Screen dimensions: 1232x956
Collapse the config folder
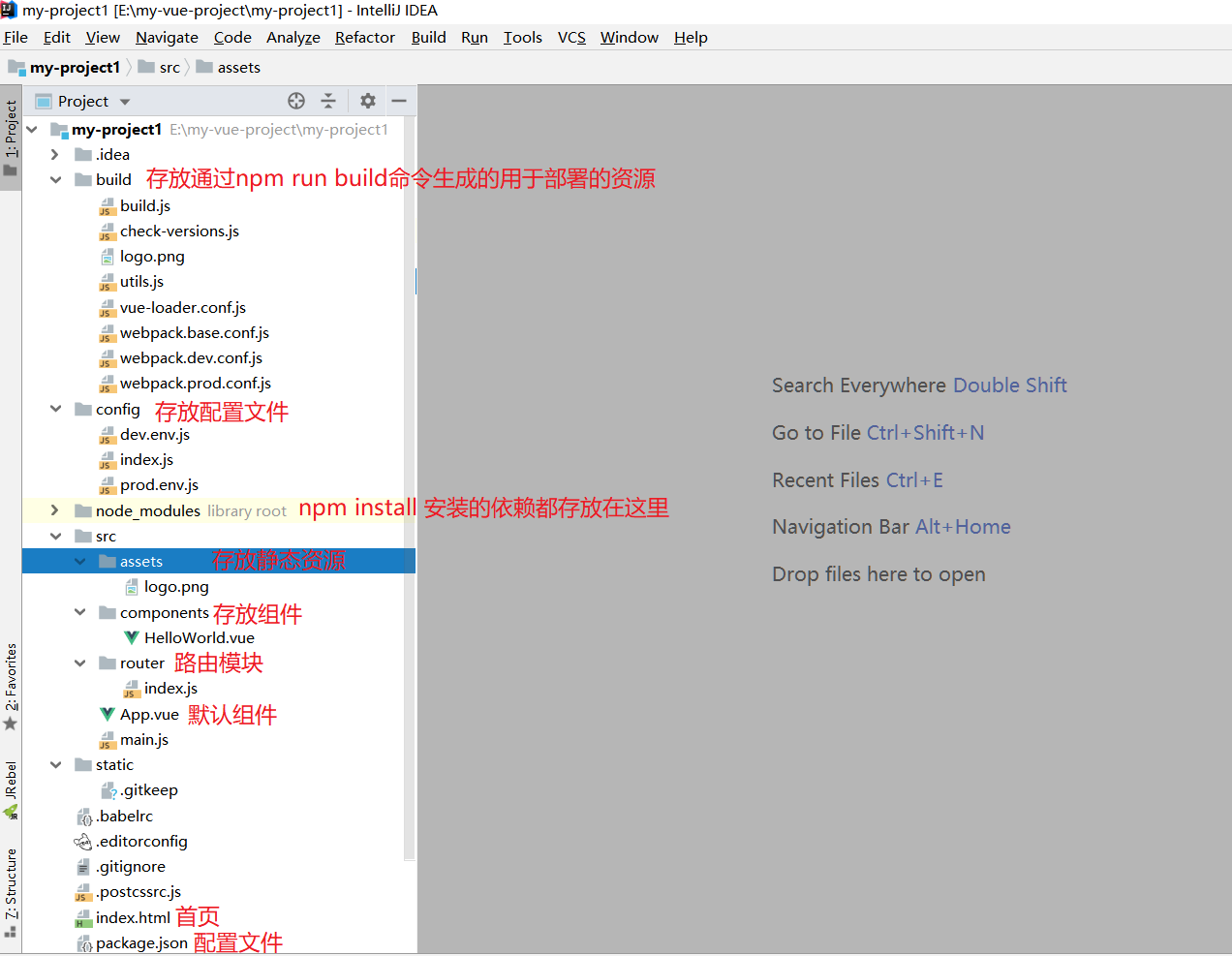[55, 409]
